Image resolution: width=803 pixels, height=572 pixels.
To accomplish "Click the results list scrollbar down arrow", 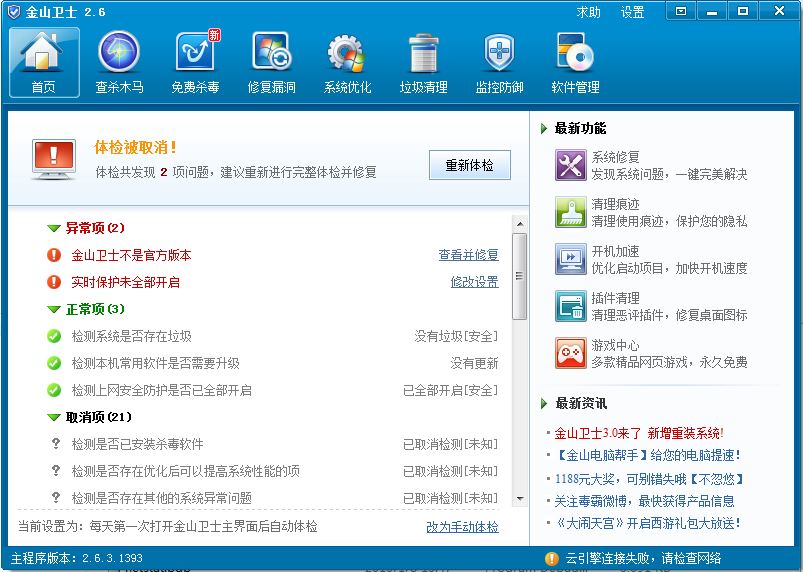I will click(x=519, y=498).
